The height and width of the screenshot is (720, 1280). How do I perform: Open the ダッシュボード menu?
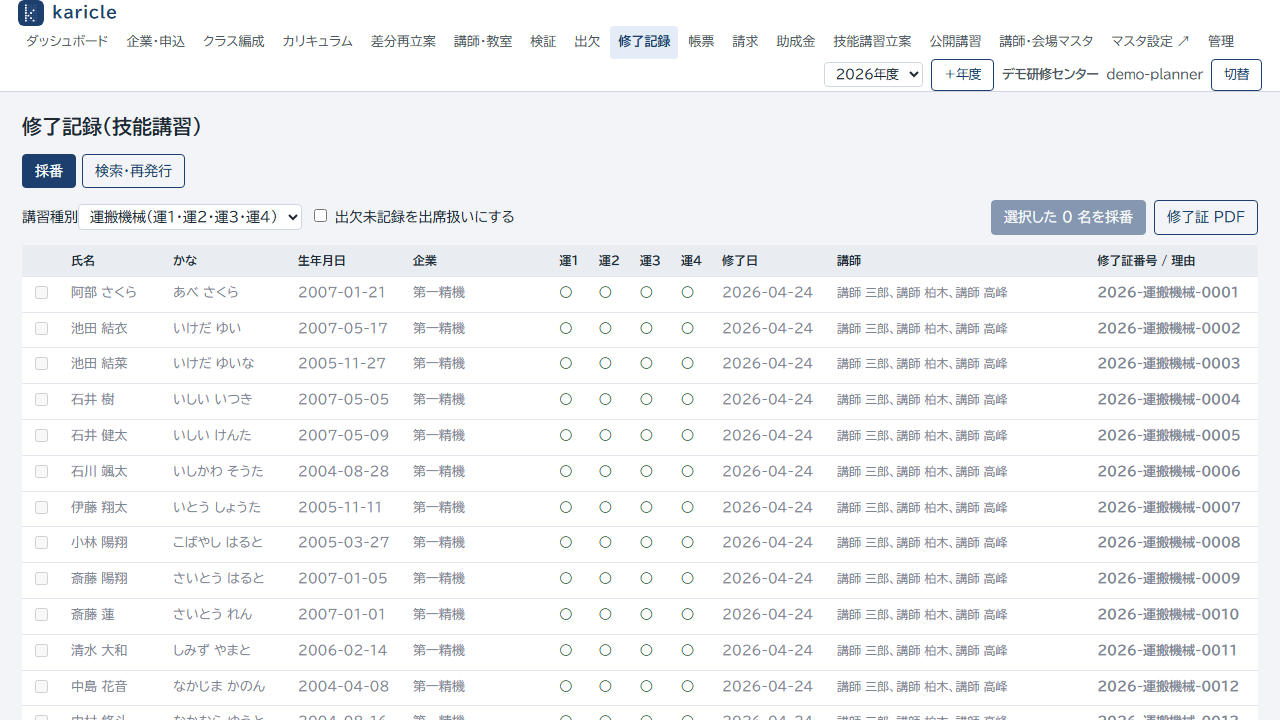(67, 42)
